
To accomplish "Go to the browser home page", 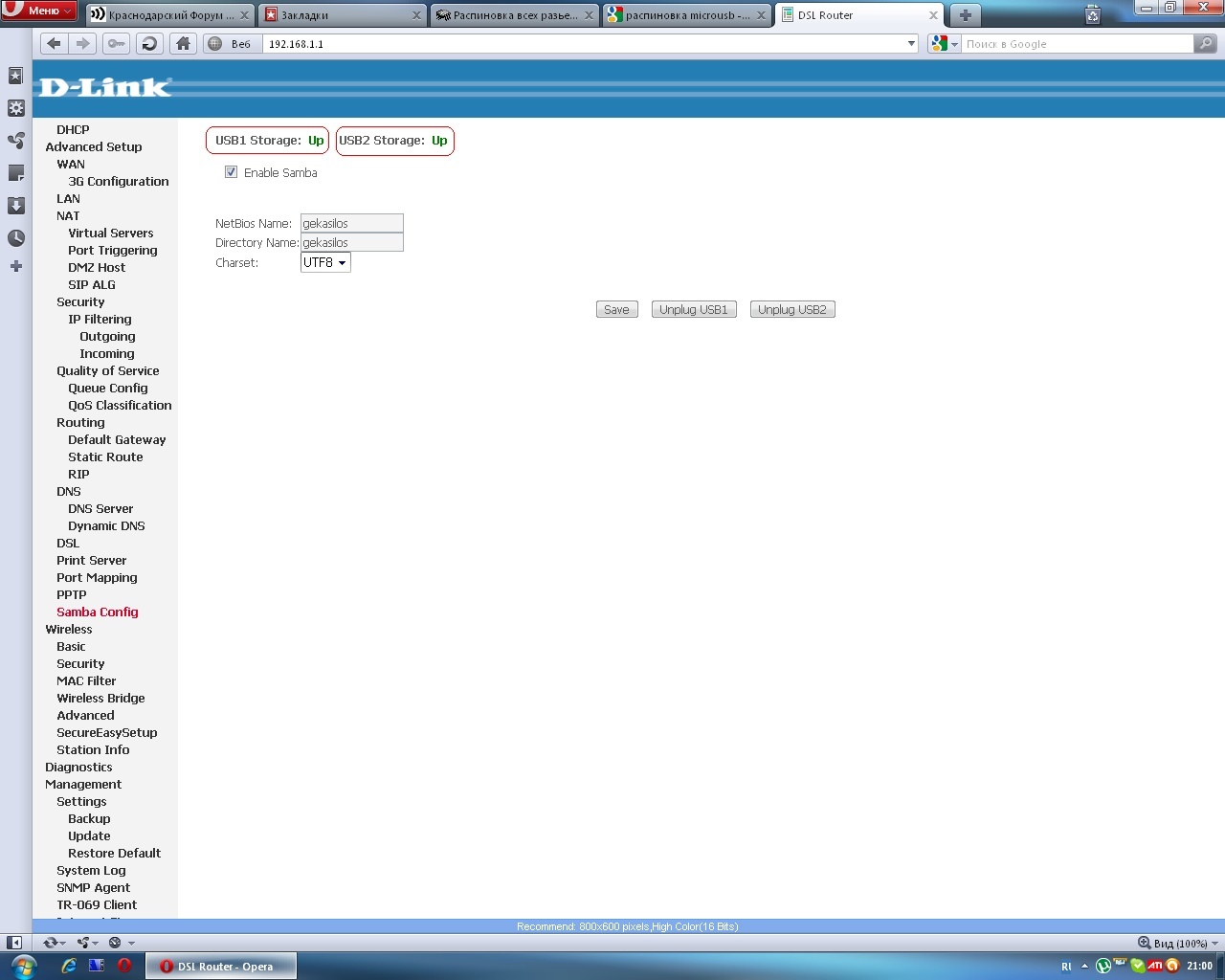I will [x=183, y=43].
